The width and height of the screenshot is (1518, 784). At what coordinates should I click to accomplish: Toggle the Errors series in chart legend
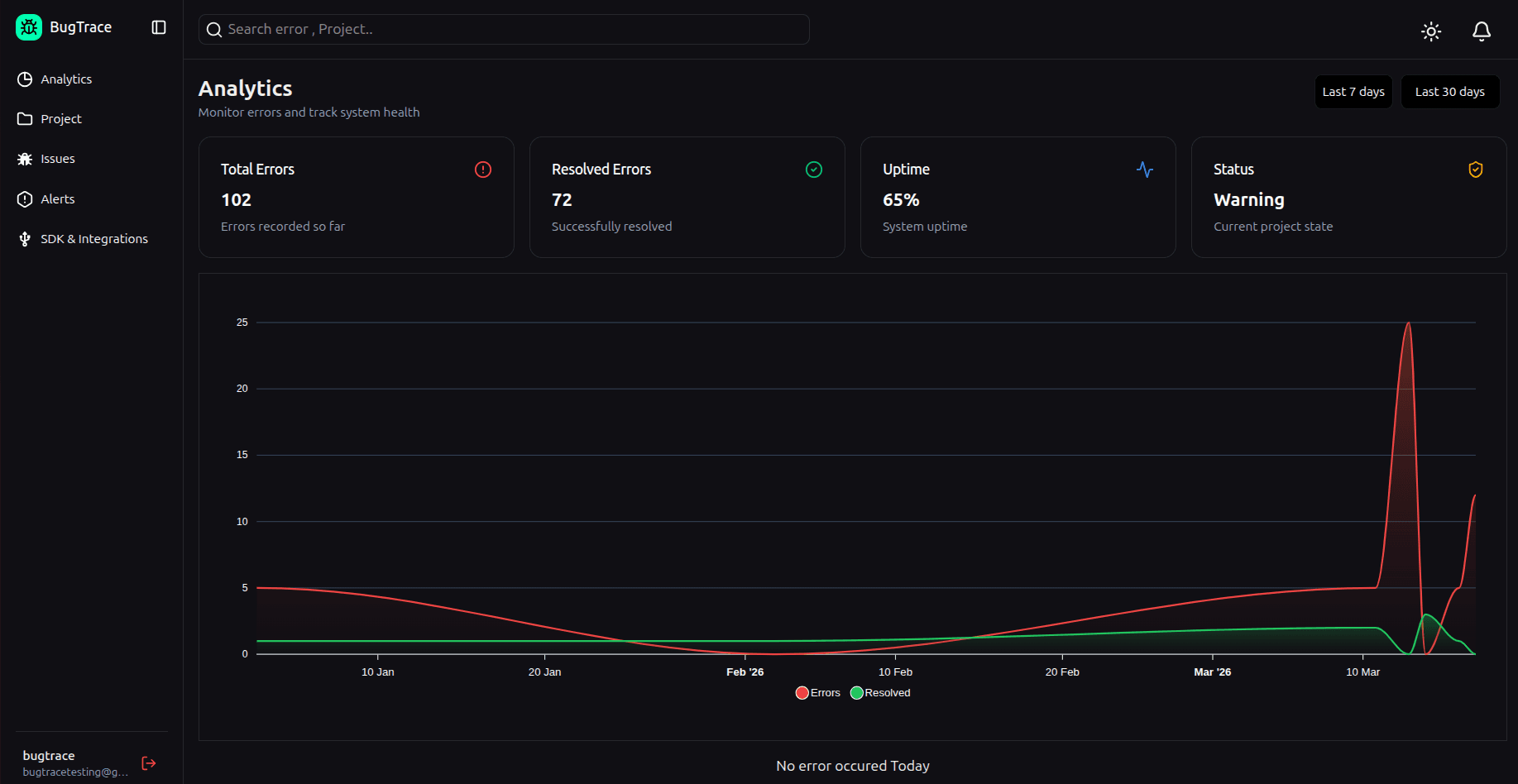click(818, 693)
